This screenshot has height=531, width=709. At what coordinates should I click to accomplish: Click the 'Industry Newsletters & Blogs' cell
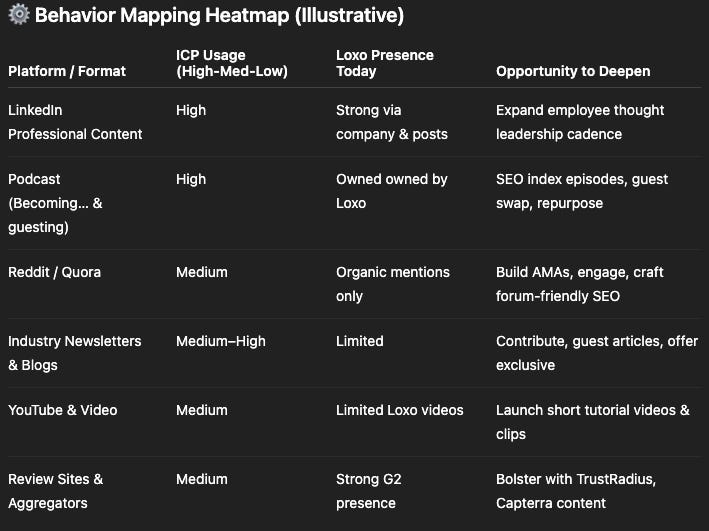point(75,353)
